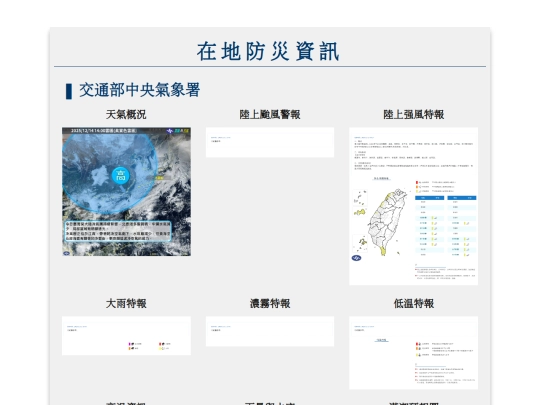Click the weather summary text box on satellite image
Viewport: 540px width, 405px height.
tap(118, 231)
